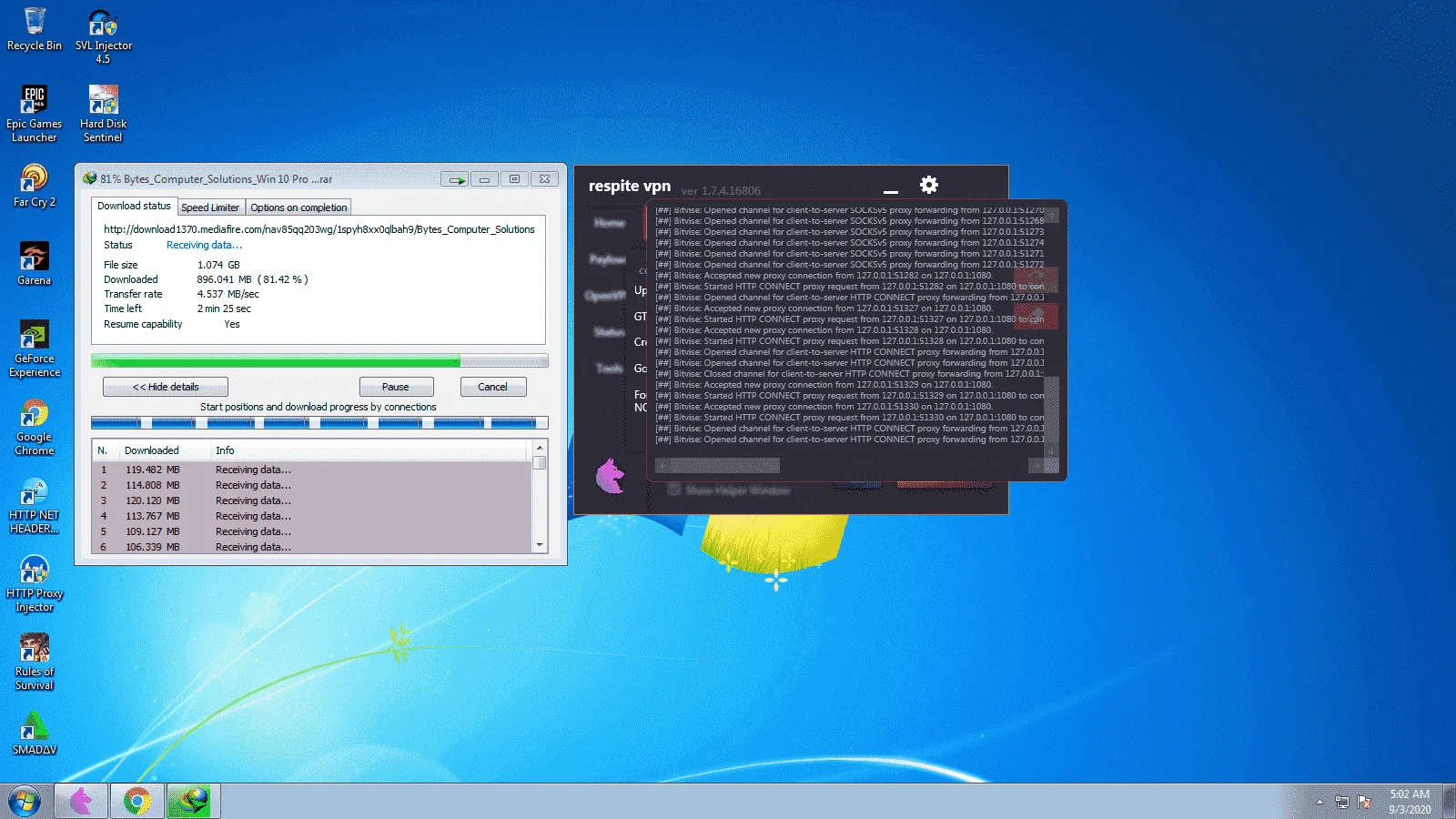
Task: Click the transfer rate 4.537 MB/sec
Action: coord(228,294)
